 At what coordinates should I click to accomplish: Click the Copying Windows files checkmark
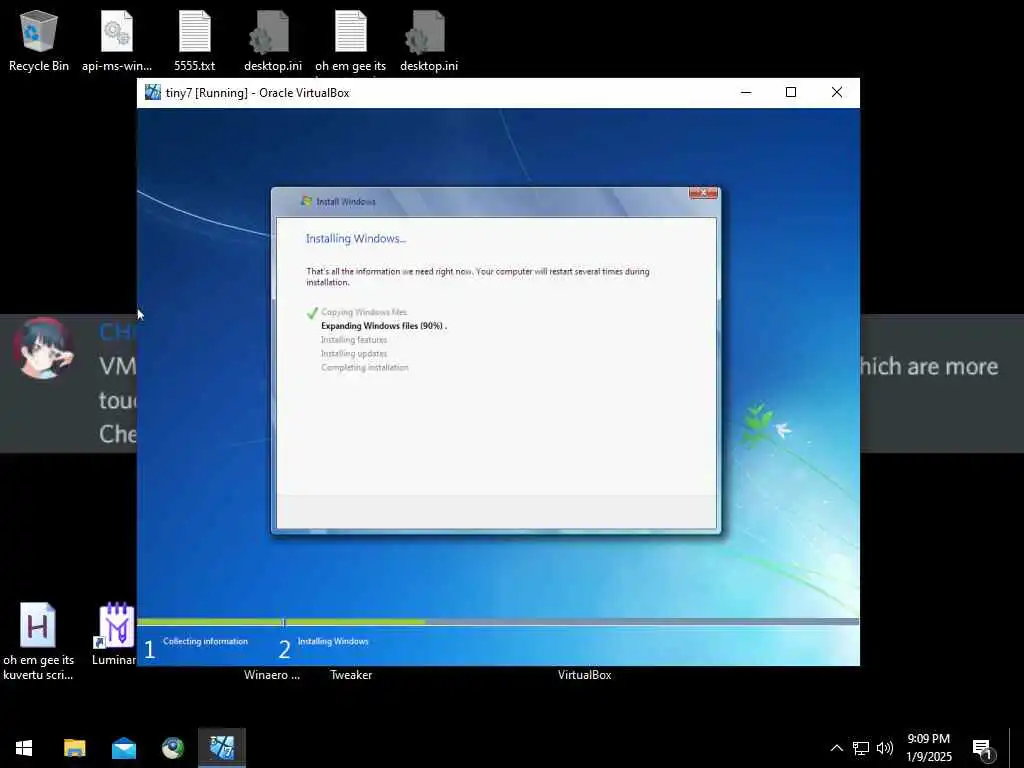point(312,313)
